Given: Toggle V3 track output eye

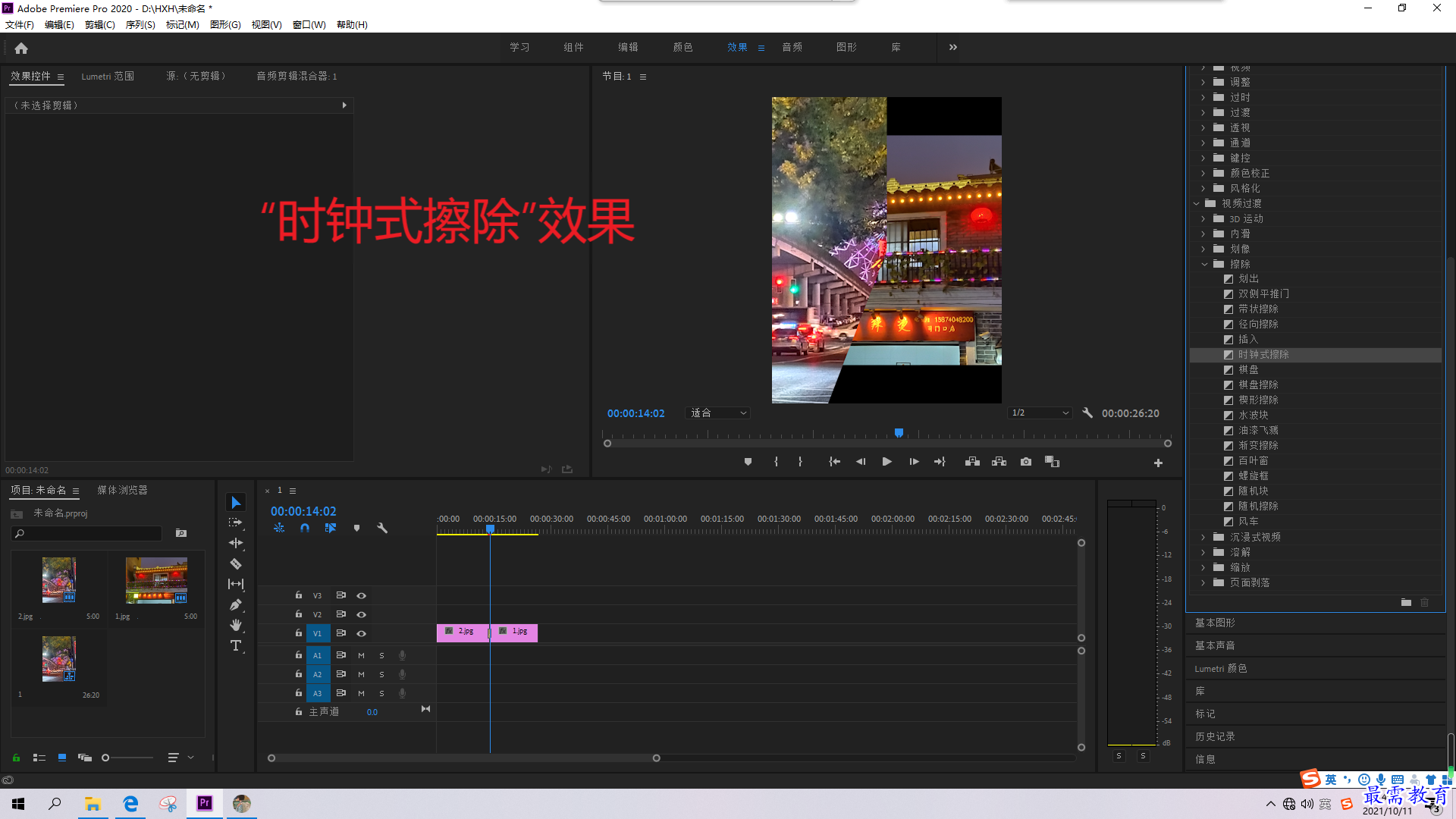Looking at the screenshot, I should (x=362, y=595).
